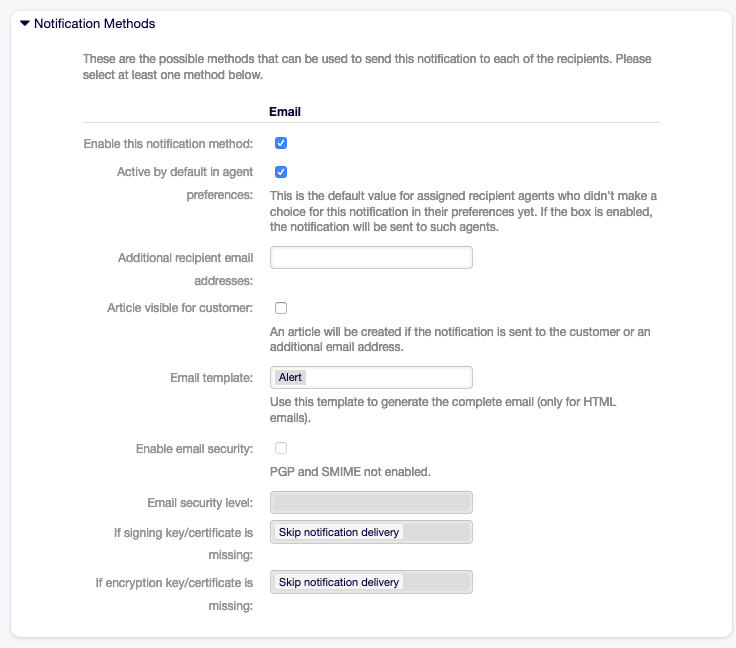Toggle Active by default in agent preferences checkbox
The height and width of the screenshot is (648, 736).
281,172
